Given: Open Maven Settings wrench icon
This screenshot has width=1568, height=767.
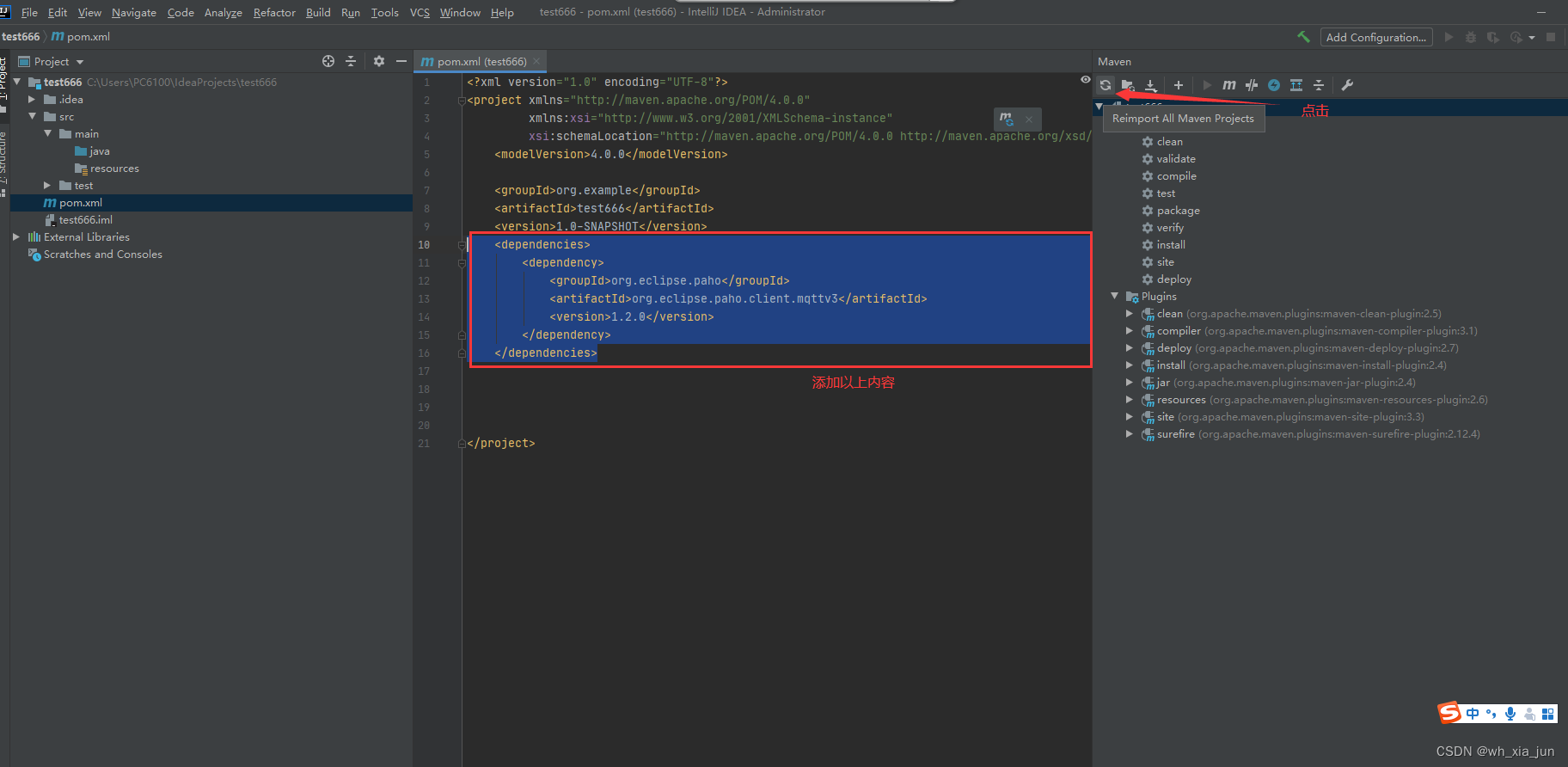Looking at the screenshot, I should tap(1347, 85).
